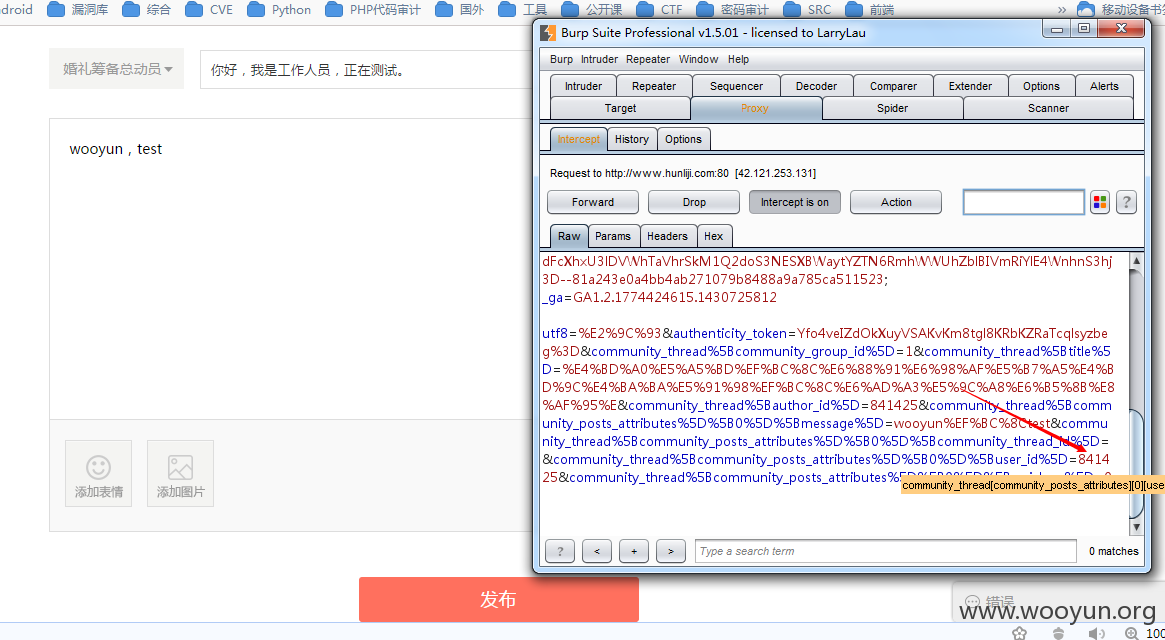
Task: Switch to the Intruder tool tab
Action: [x=583, y=86]
